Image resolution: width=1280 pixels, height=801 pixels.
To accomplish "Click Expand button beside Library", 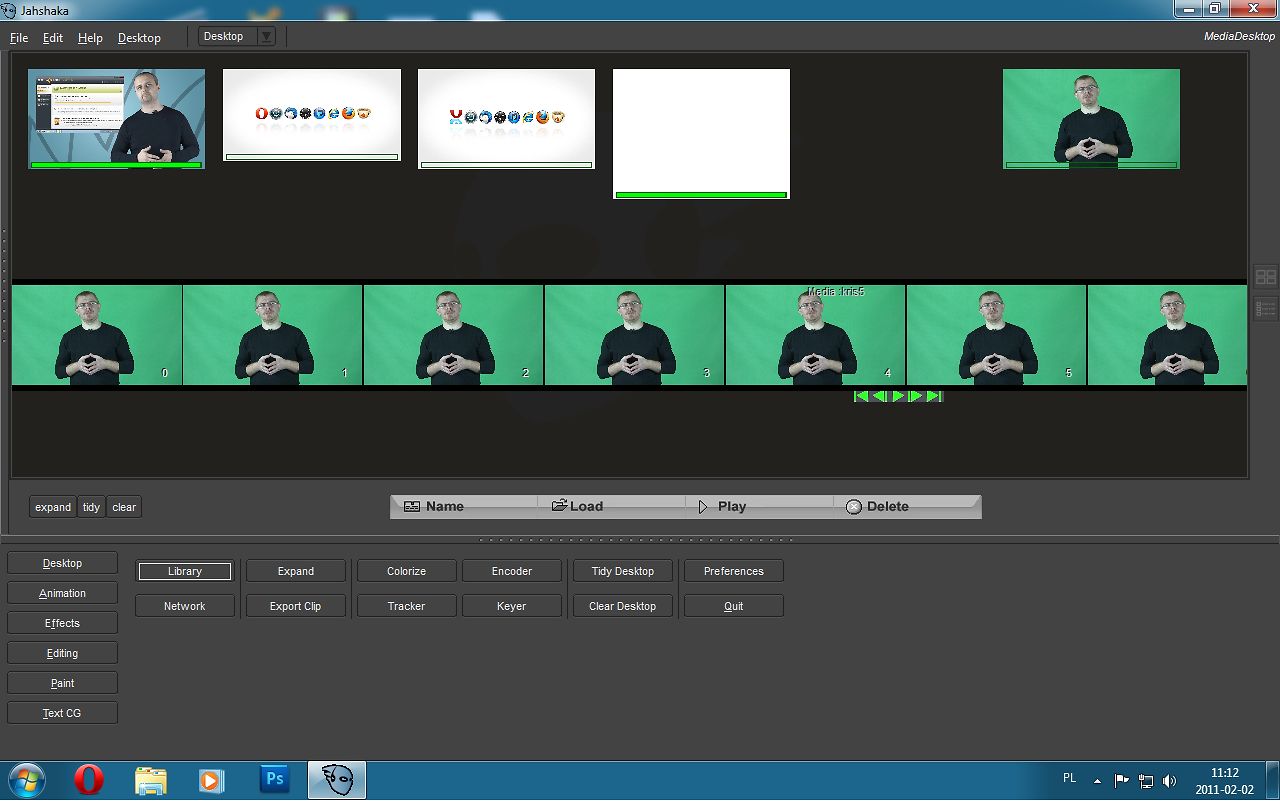I will pos(296,571).
